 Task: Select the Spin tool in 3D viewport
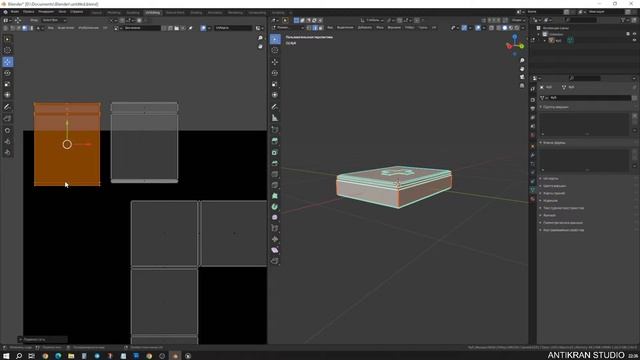click(x=275, y=207)
